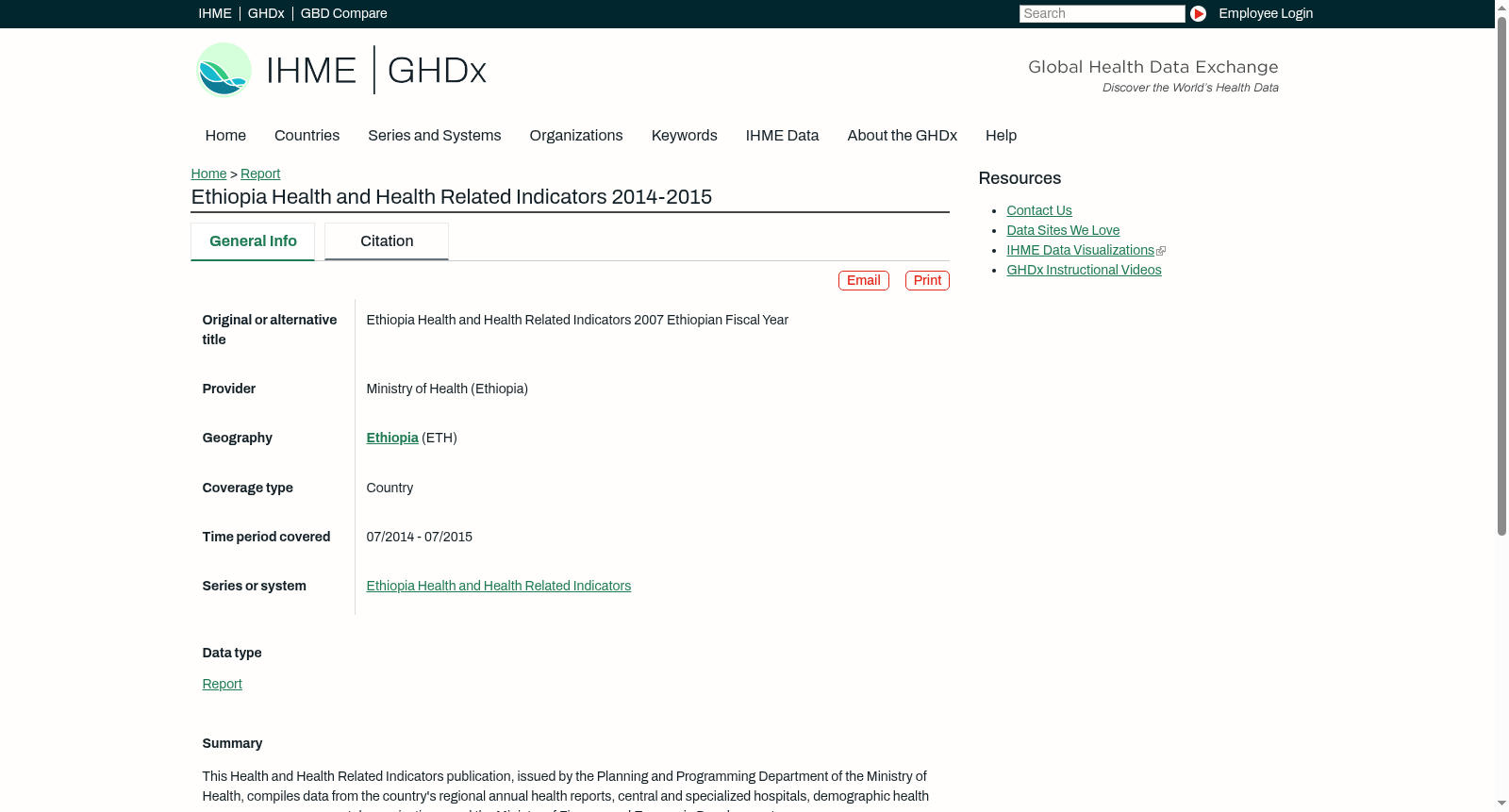
Task: Click the 'Ministry of Health (Ethiopia)' provider value
Action: coord(447,389)
